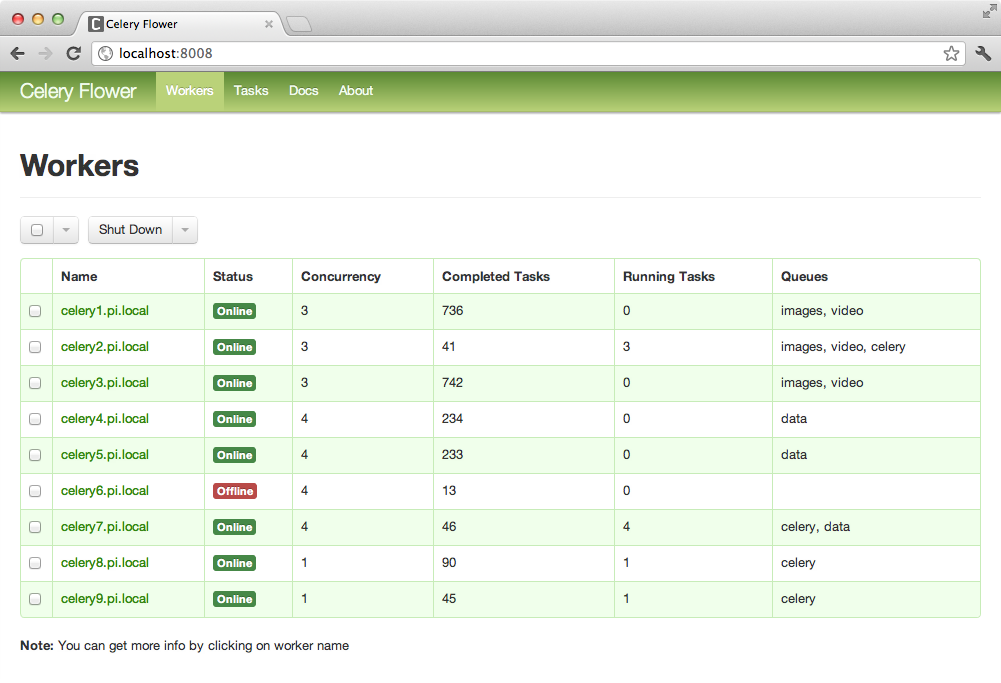This screenshot has width=1001, height=683.
Task: Open worker celery5.pi.local details
Action: 105,454
